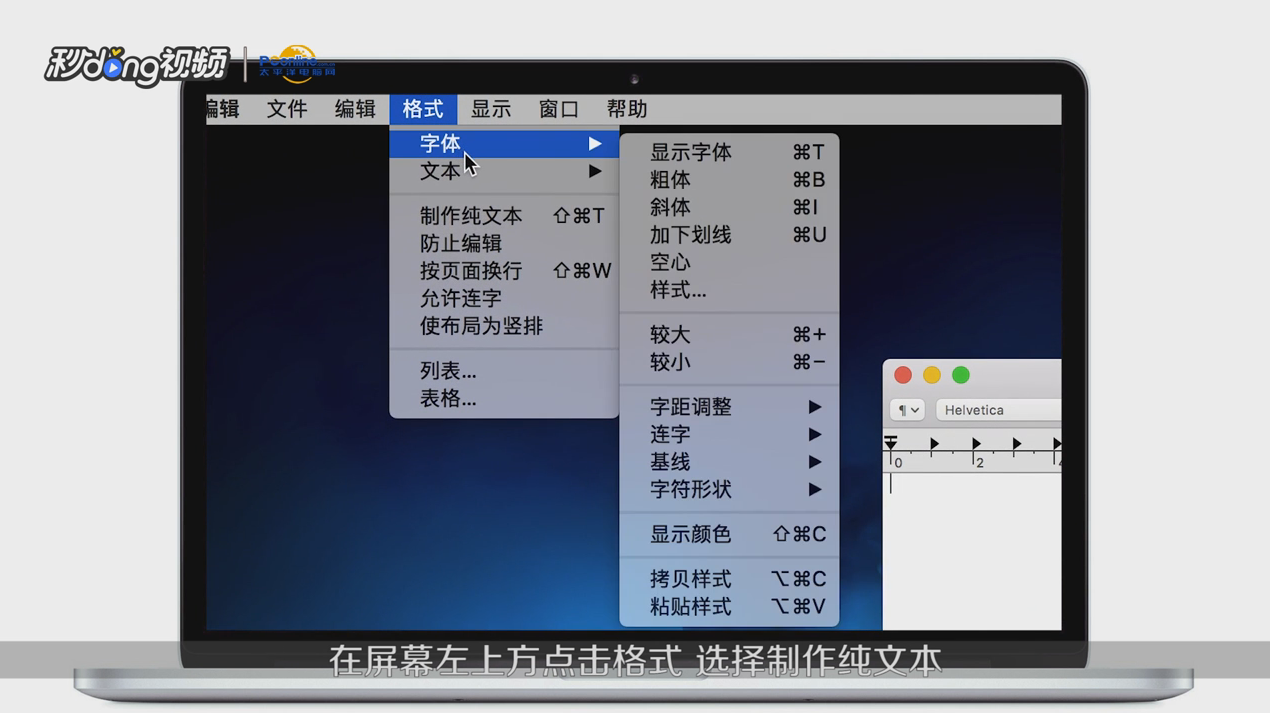Open the Helvetica font family dropdown
This screenshot has width=1270, height=713.
pyautogui.click(x=998, y=410)
